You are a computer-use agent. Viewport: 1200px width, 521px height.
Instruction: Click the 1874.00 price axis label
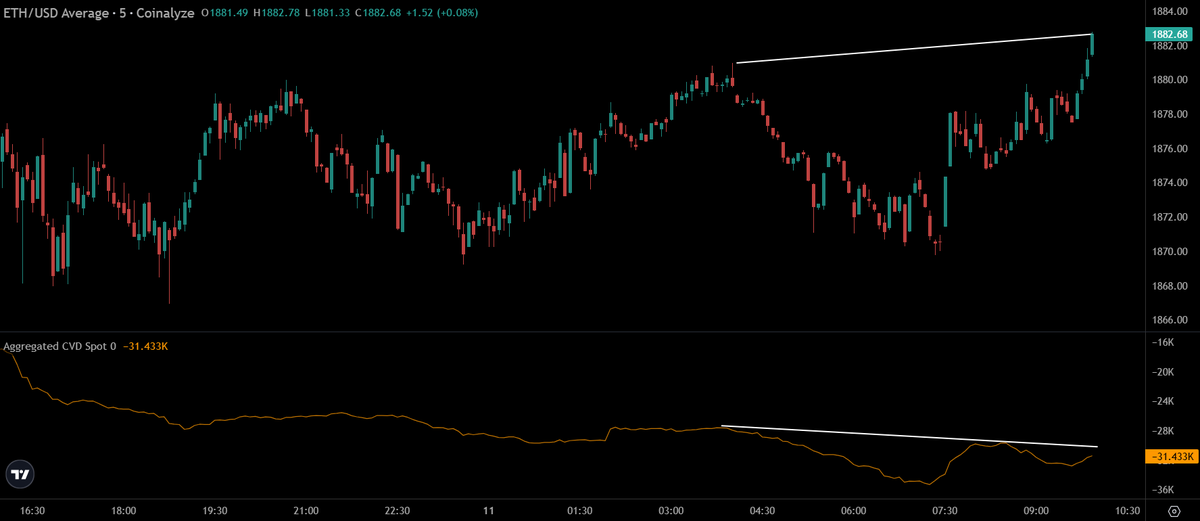[1169, 183]
